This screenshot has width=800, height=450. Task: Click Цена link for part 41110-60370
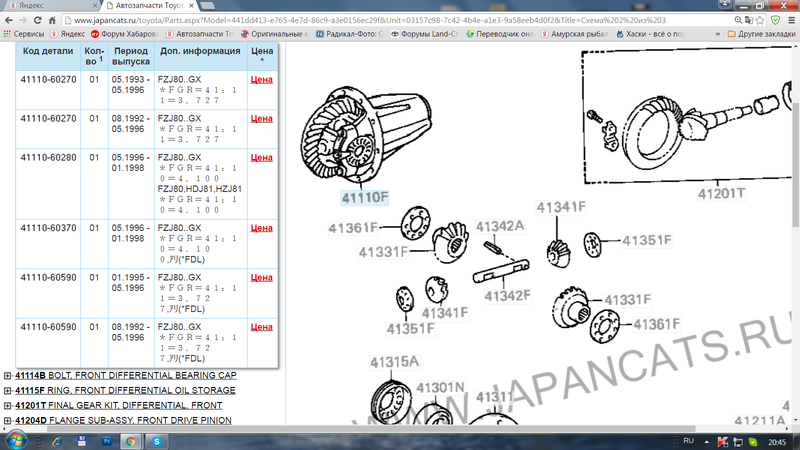pyautogui.click(x=261, y=228)
